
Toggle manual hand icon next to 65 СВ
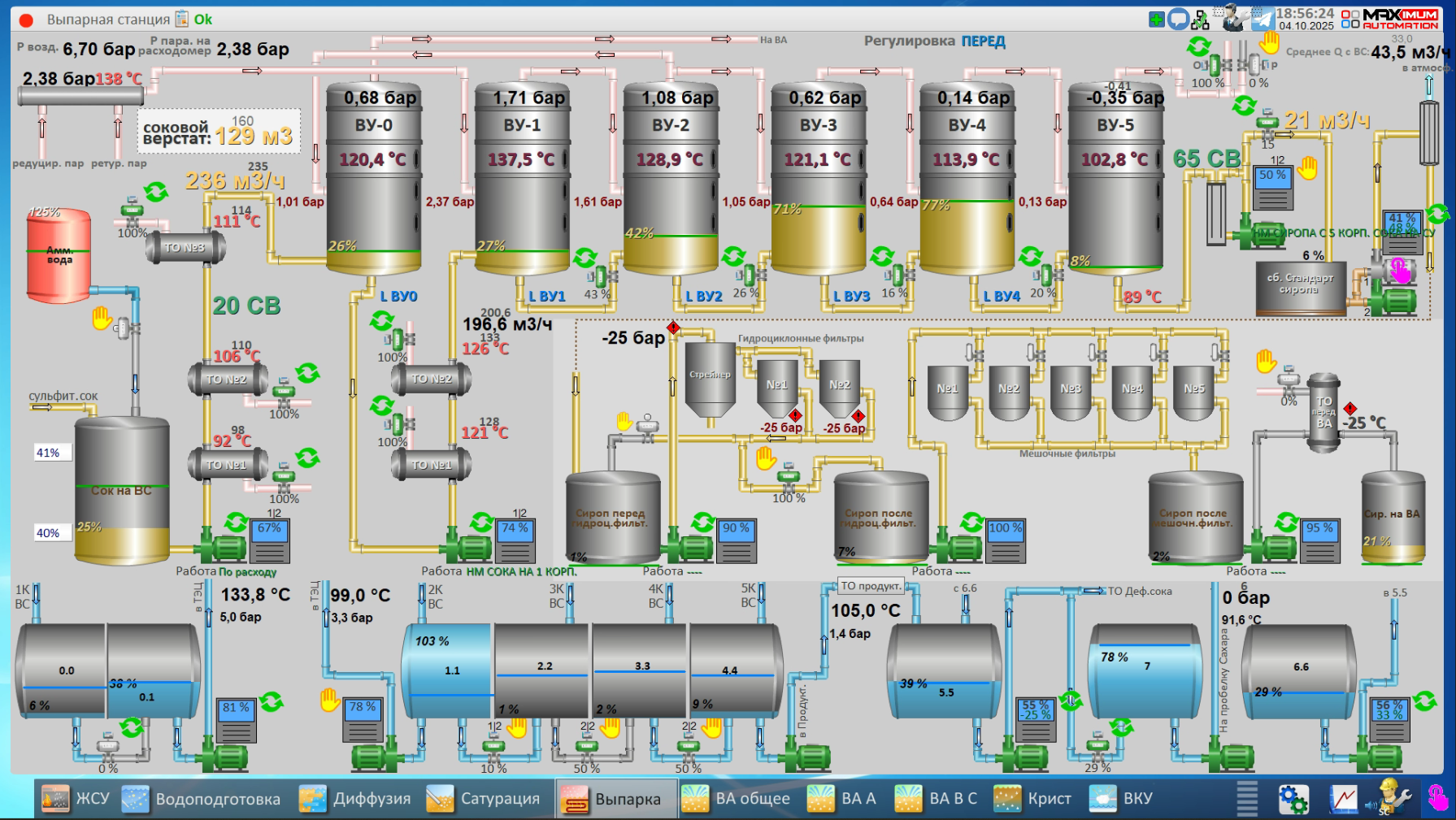pyautogui.click(x=1307, y=168)
